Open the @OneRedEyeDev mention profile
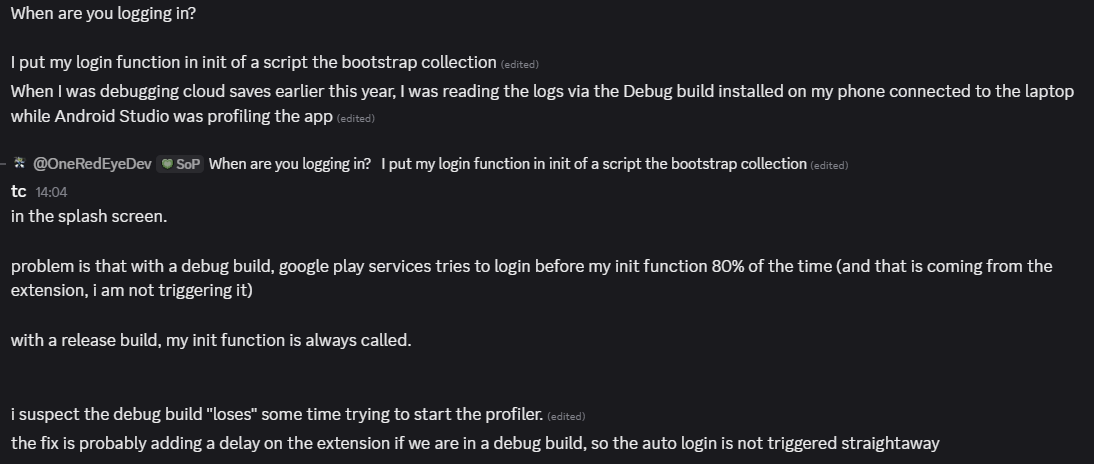 pyautogui.click(x=92, y=164)
